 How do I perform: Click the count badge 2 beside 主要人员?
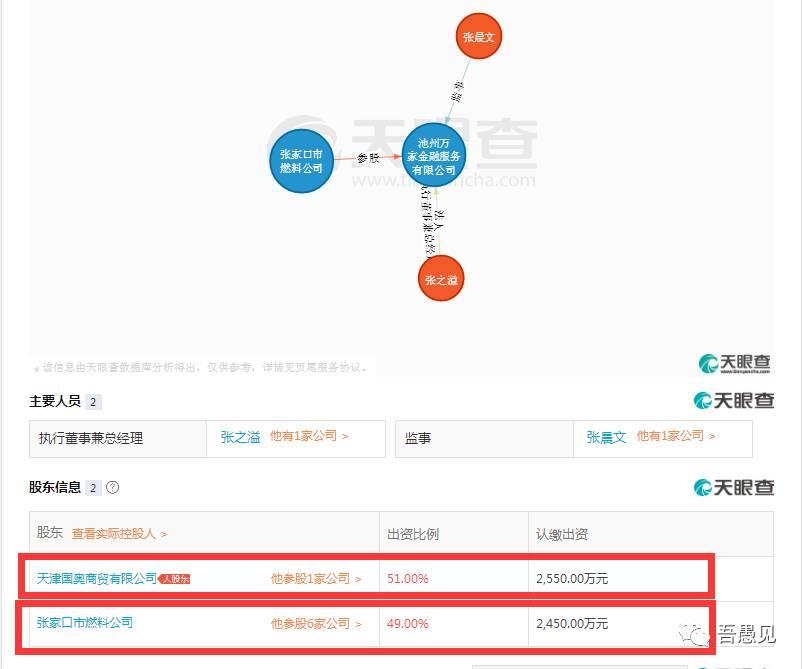(x=93, y=402)
